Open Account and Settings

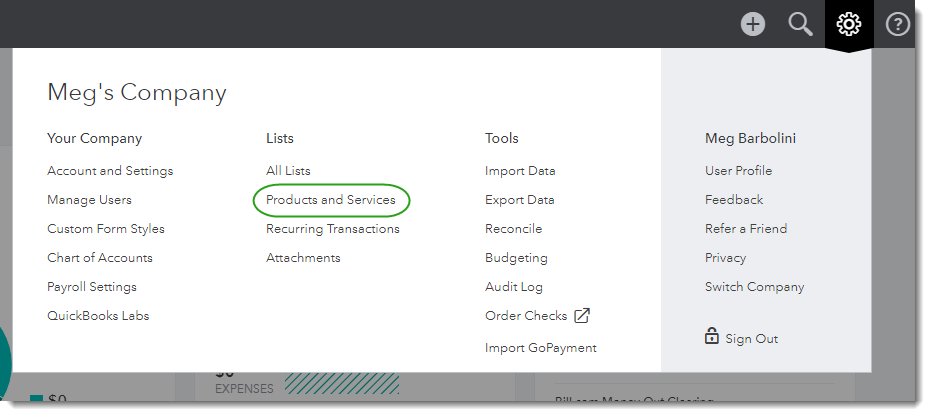click(x=110, y=171)
